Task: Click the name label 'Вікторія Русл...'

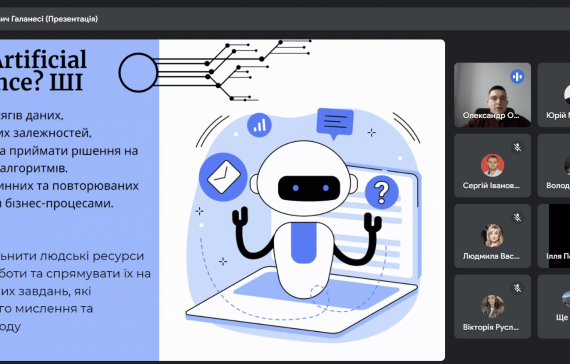Action: pyautogui.click(x=491, y=327)
